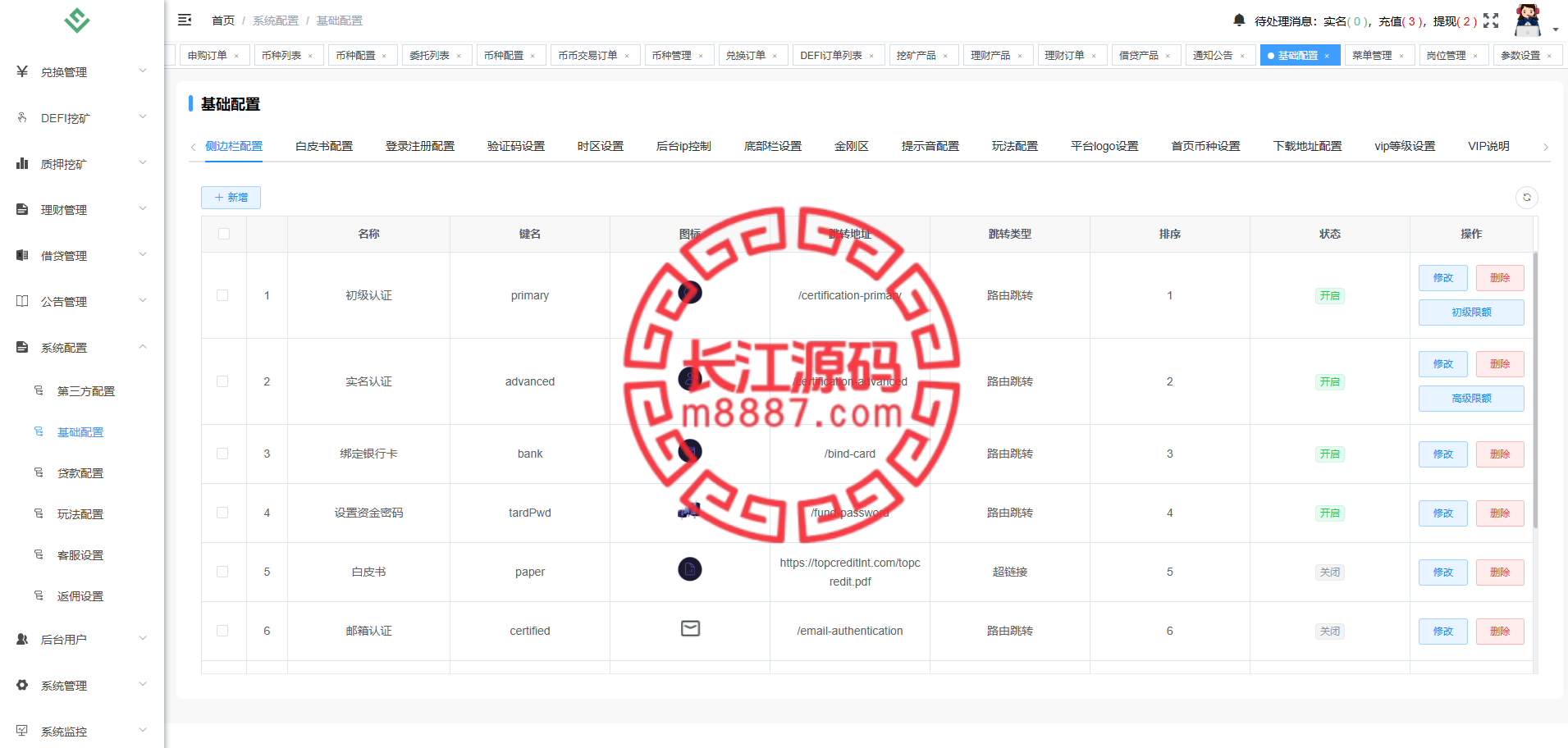This screenshot has height=748, width=1568.
Task: Check the row for 设置资金密码
Action: click(x=222, y=513)
